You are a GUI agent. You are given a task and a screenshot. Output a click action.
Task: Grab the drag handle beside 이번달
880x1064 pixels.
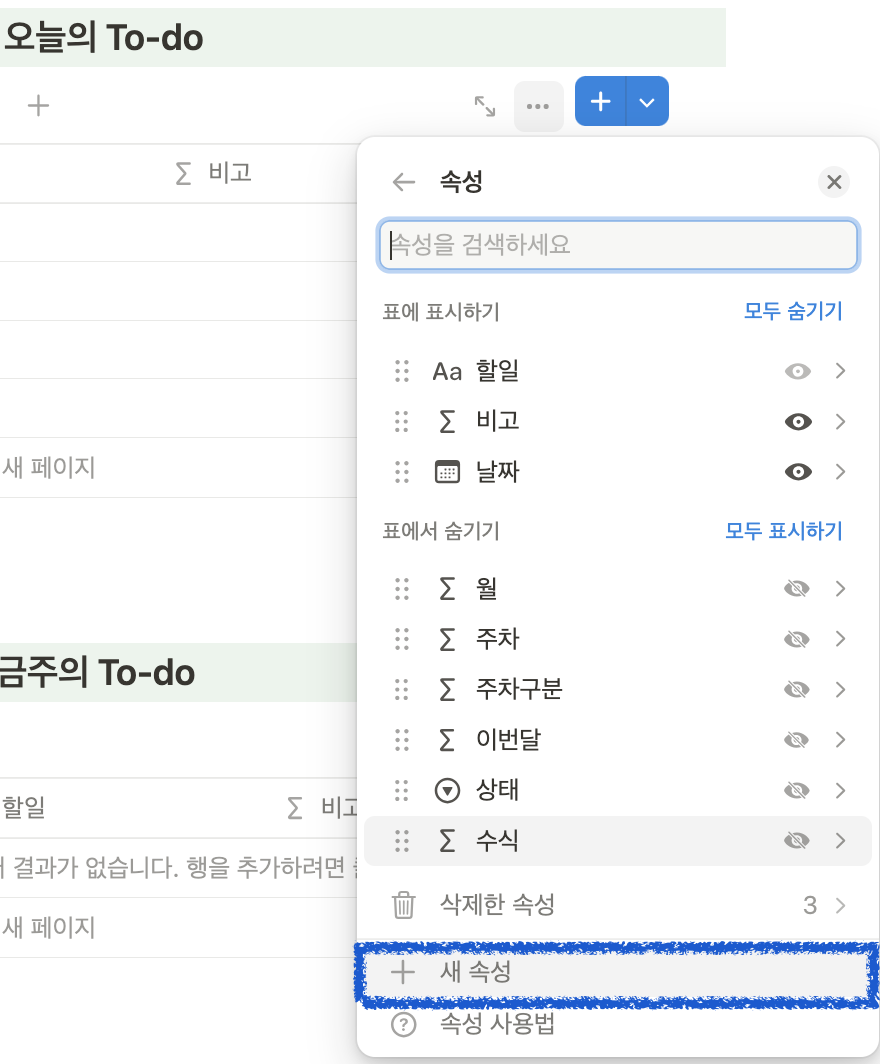coord(403,739)
